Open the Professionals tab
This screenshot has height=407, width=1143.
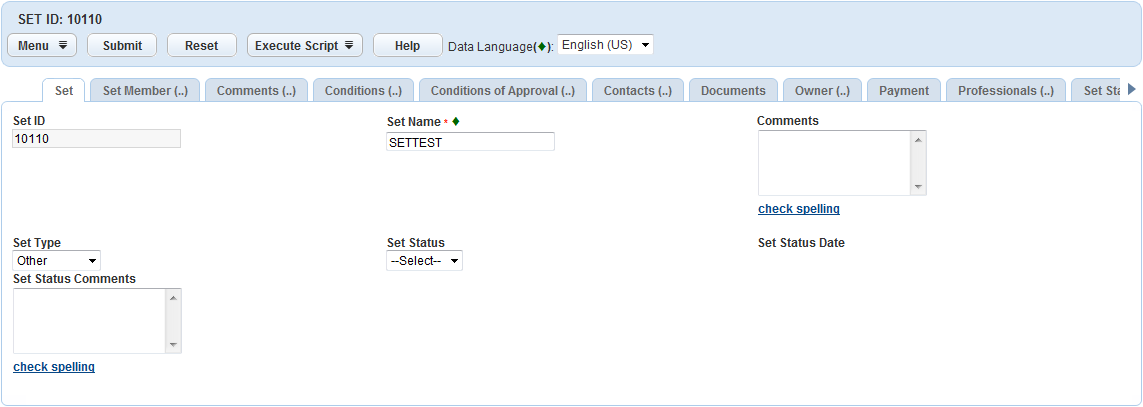[1005, 91]
